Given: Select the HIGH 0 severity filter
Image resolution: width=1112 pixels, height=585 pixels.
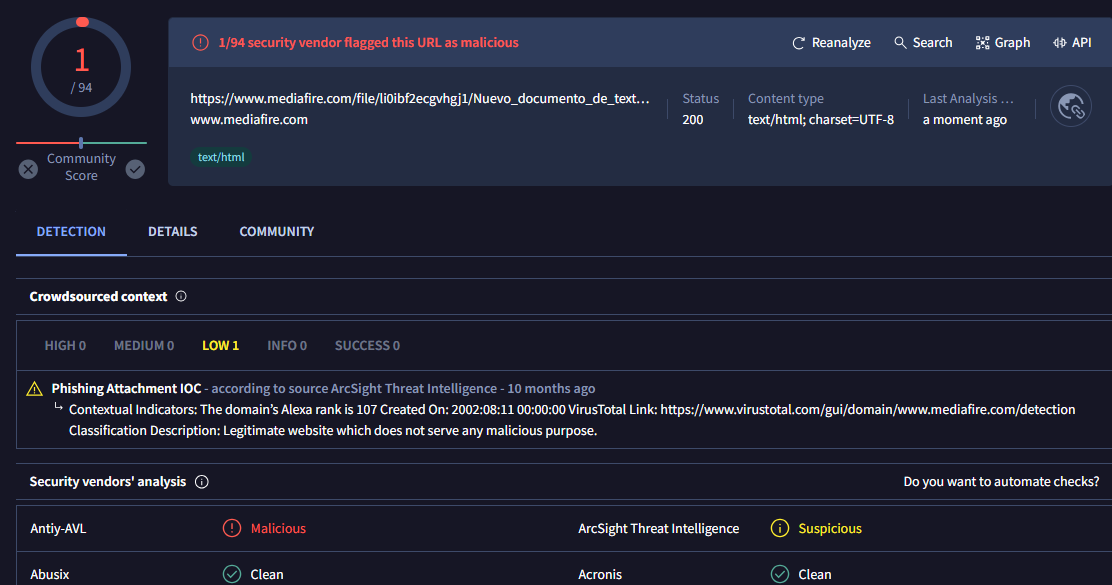Looking at the screenshot, I should [x=65, y=345].
